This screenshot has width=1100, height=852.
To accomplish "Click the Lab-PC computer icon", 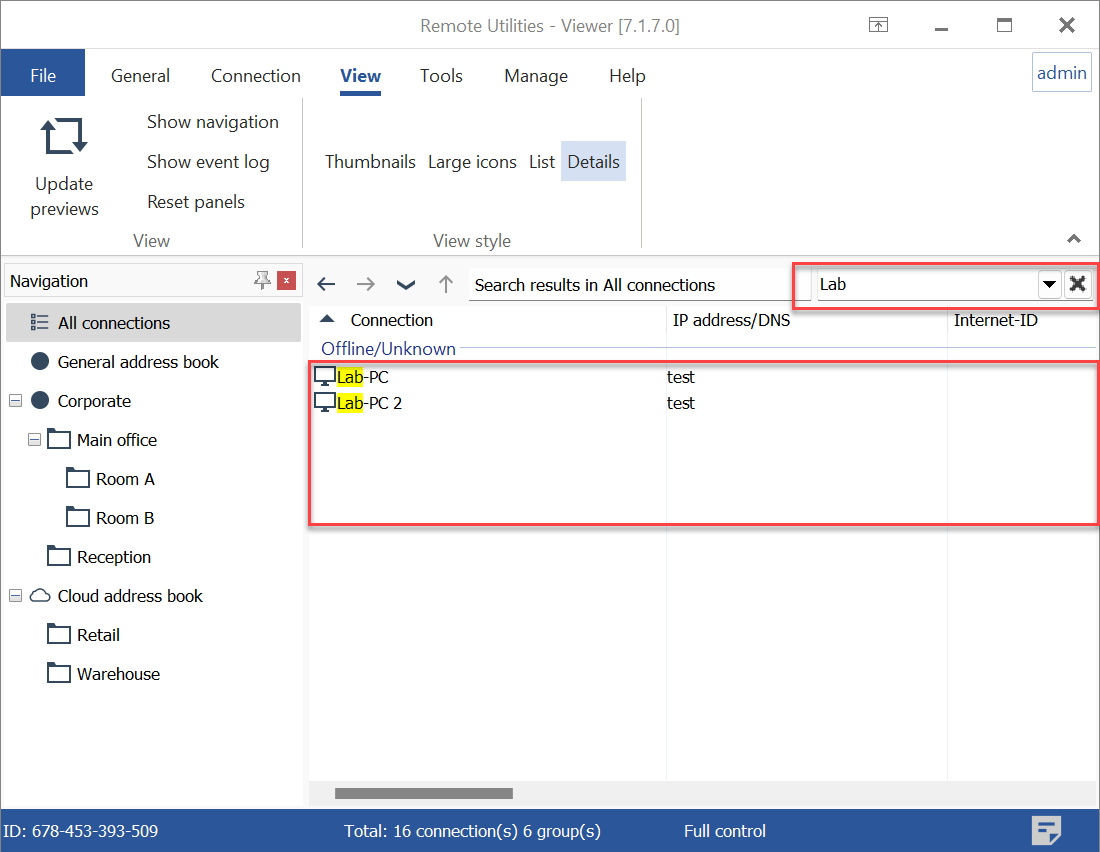I will click(x=324, y=375).
